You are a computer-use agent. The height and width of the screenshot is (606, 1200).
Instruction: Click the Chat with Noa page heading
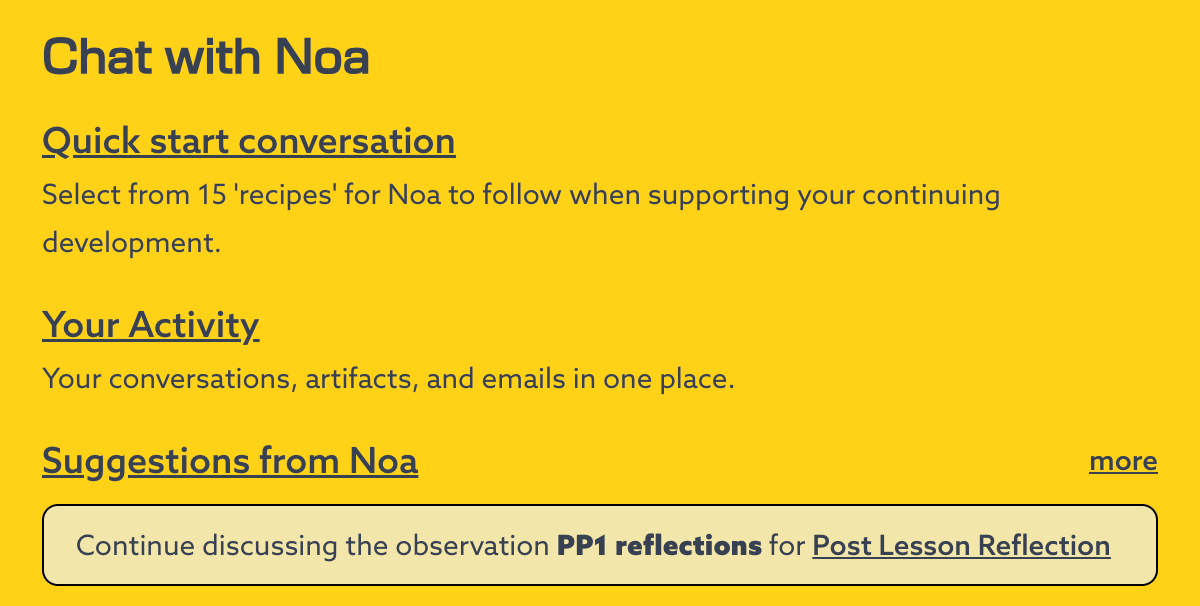[x=206, y=57]
